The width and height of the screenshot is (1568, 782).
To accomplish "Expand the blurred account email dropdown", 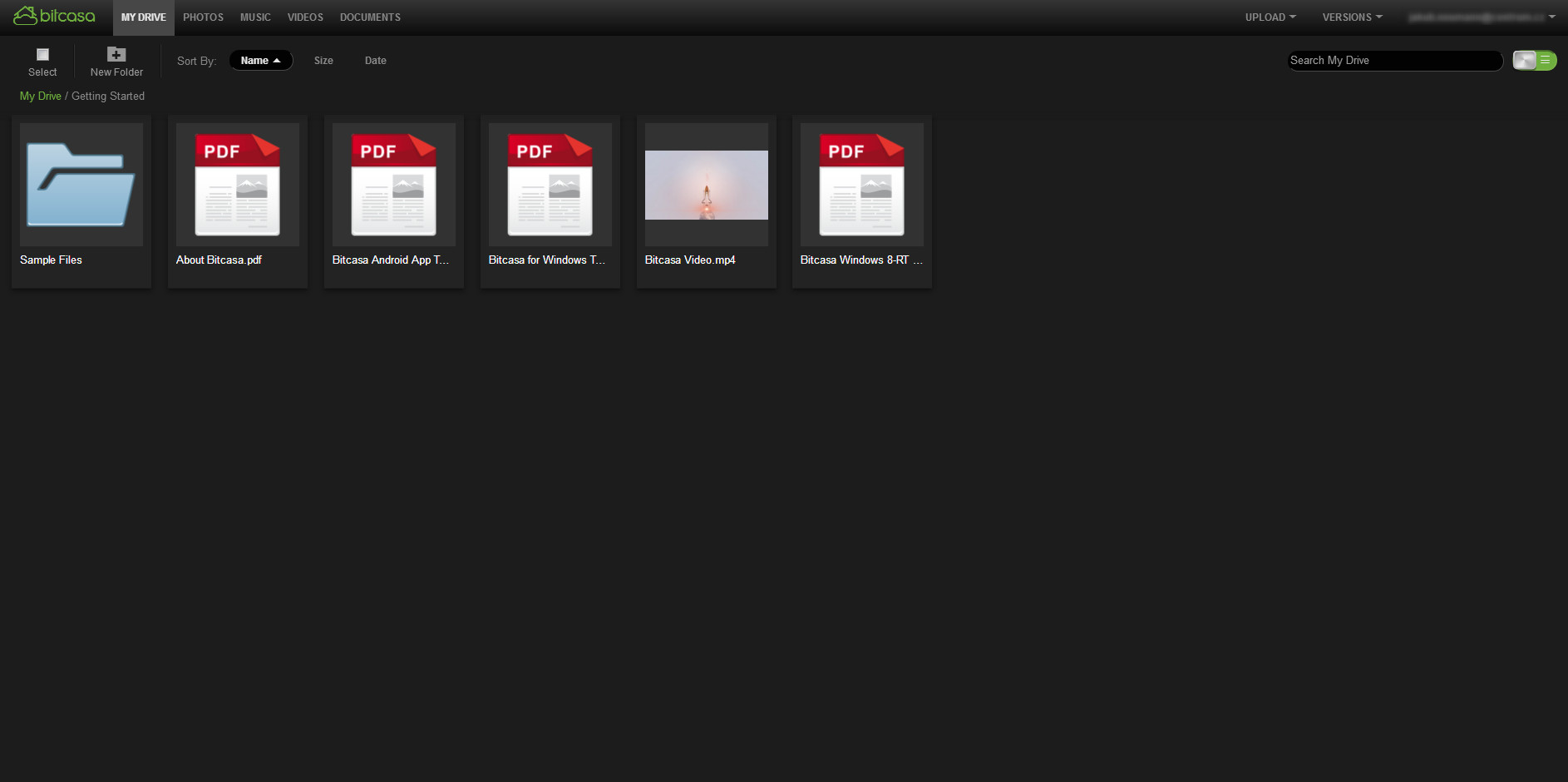I will pos(1482,17).
